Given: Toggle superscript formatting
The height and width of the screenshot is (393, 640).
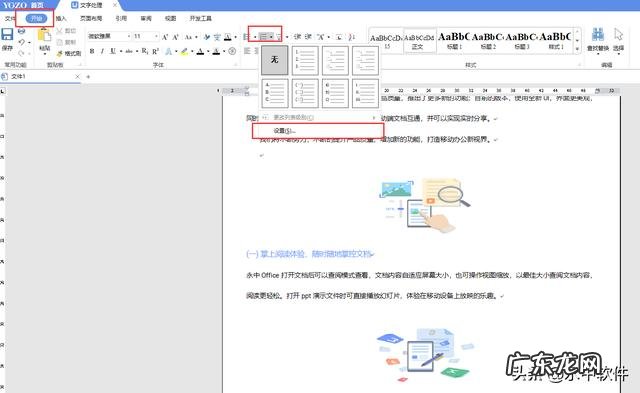Looking at the screenshot, I should pyautogui.click(x=156, y=51).
